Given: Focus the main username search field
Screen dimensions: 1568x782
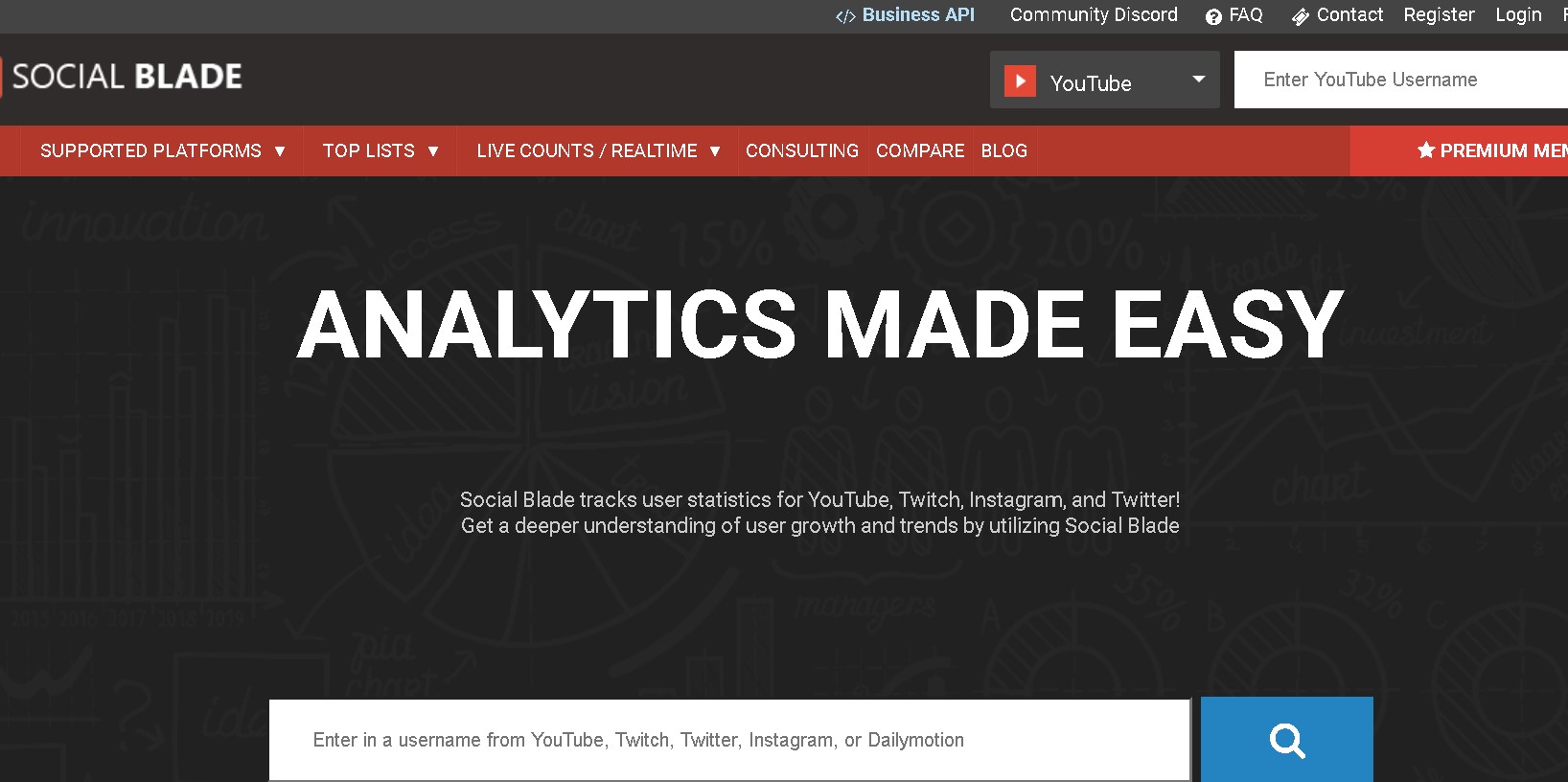Looking at the screenshot, I should [x=729, y=740].
